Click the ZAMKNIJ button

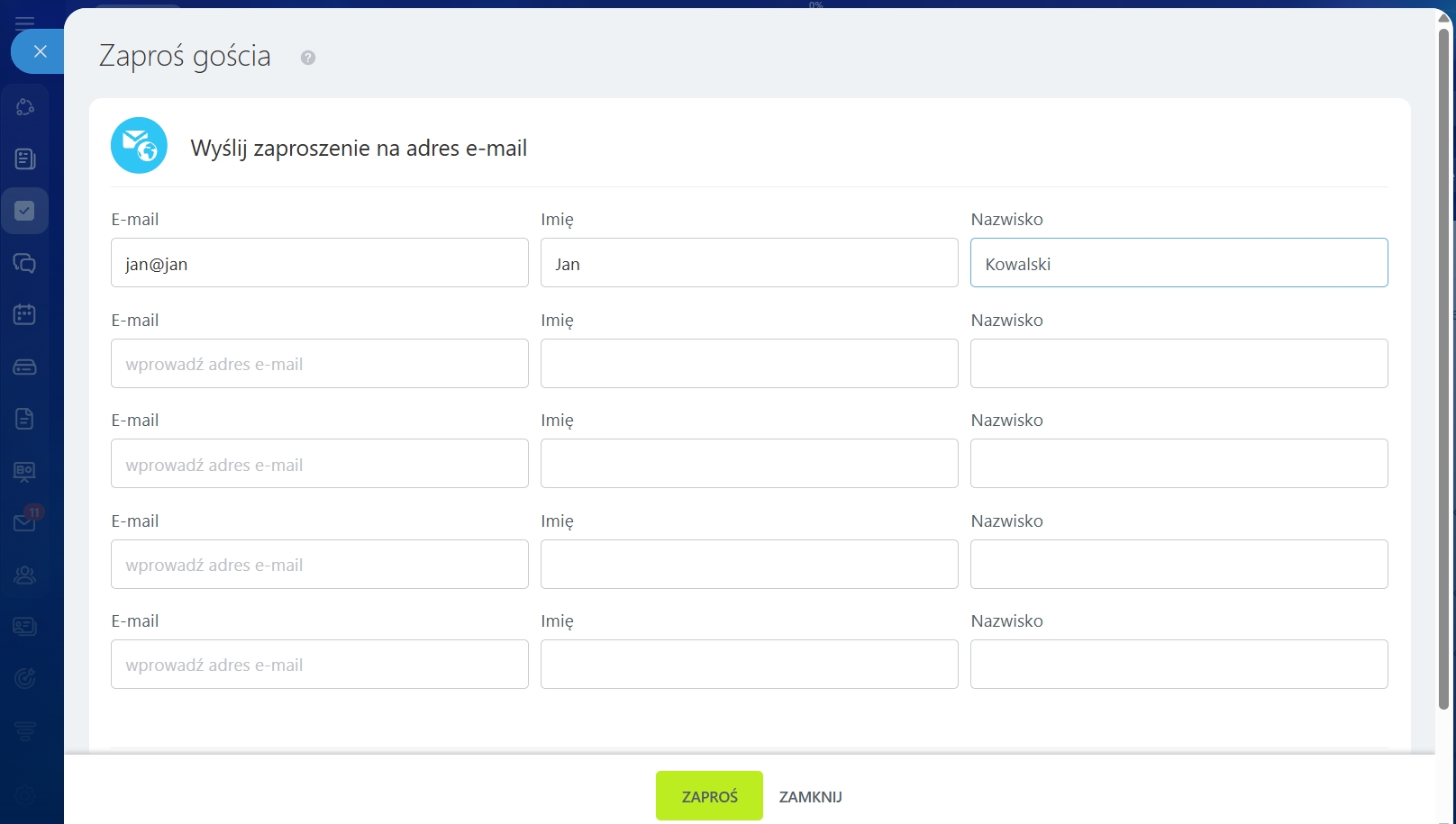[x=810, y=797]
